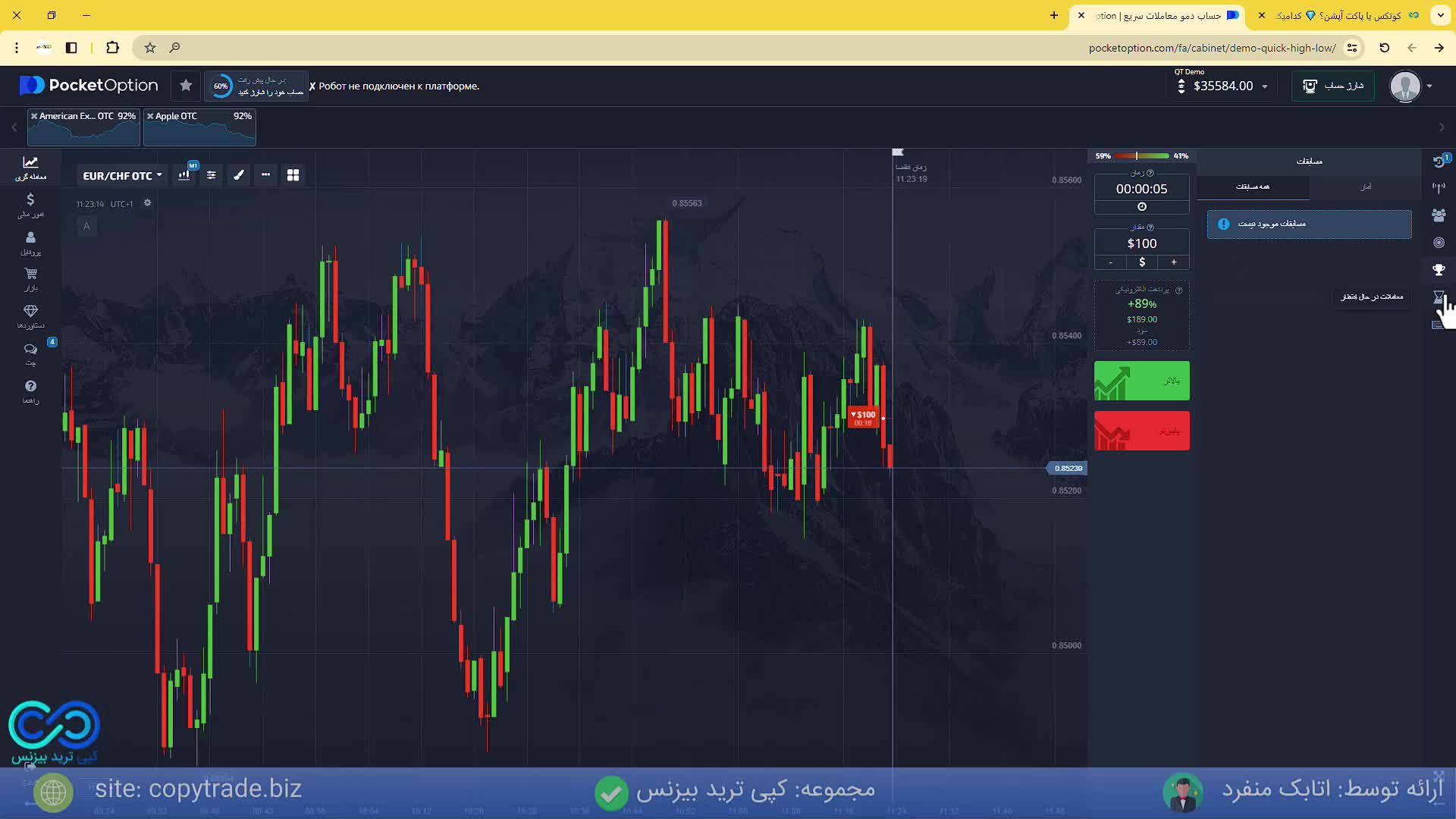
Task: Open the indicators list icon
Action: 212,175
